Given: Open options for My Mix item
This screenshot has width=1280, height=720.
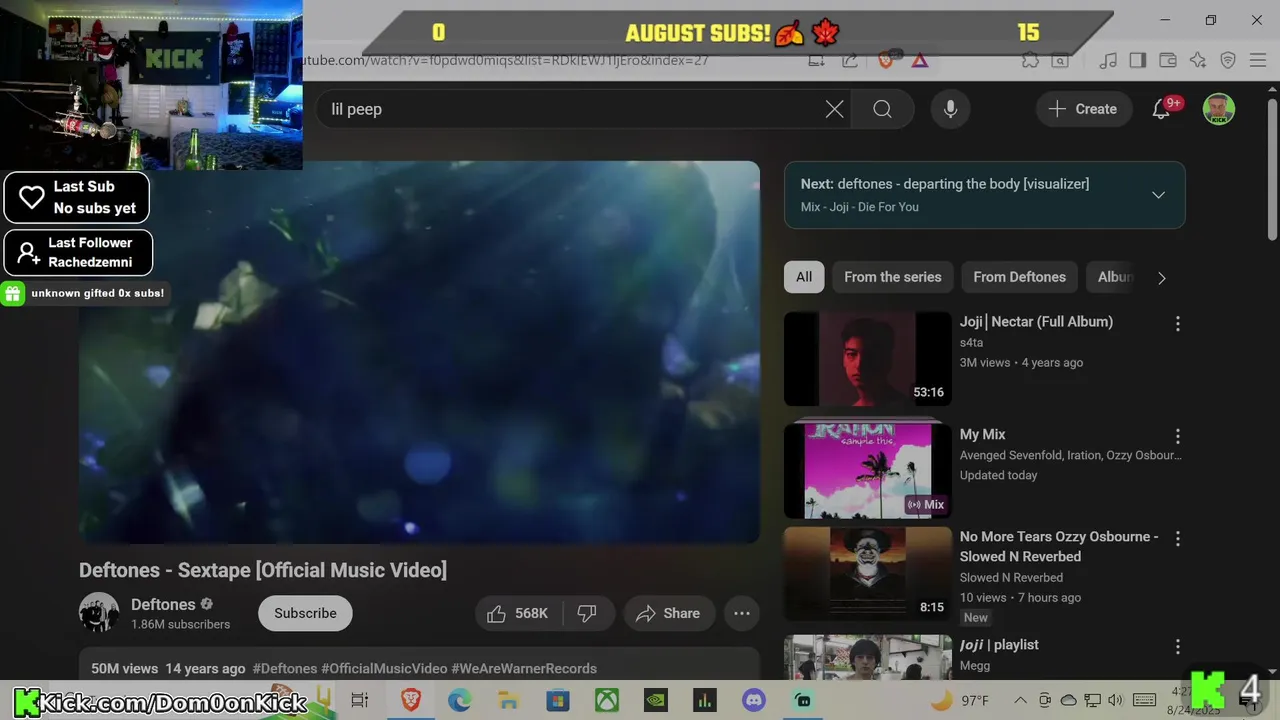Looking at the screenshot, I should (1177, 437).
